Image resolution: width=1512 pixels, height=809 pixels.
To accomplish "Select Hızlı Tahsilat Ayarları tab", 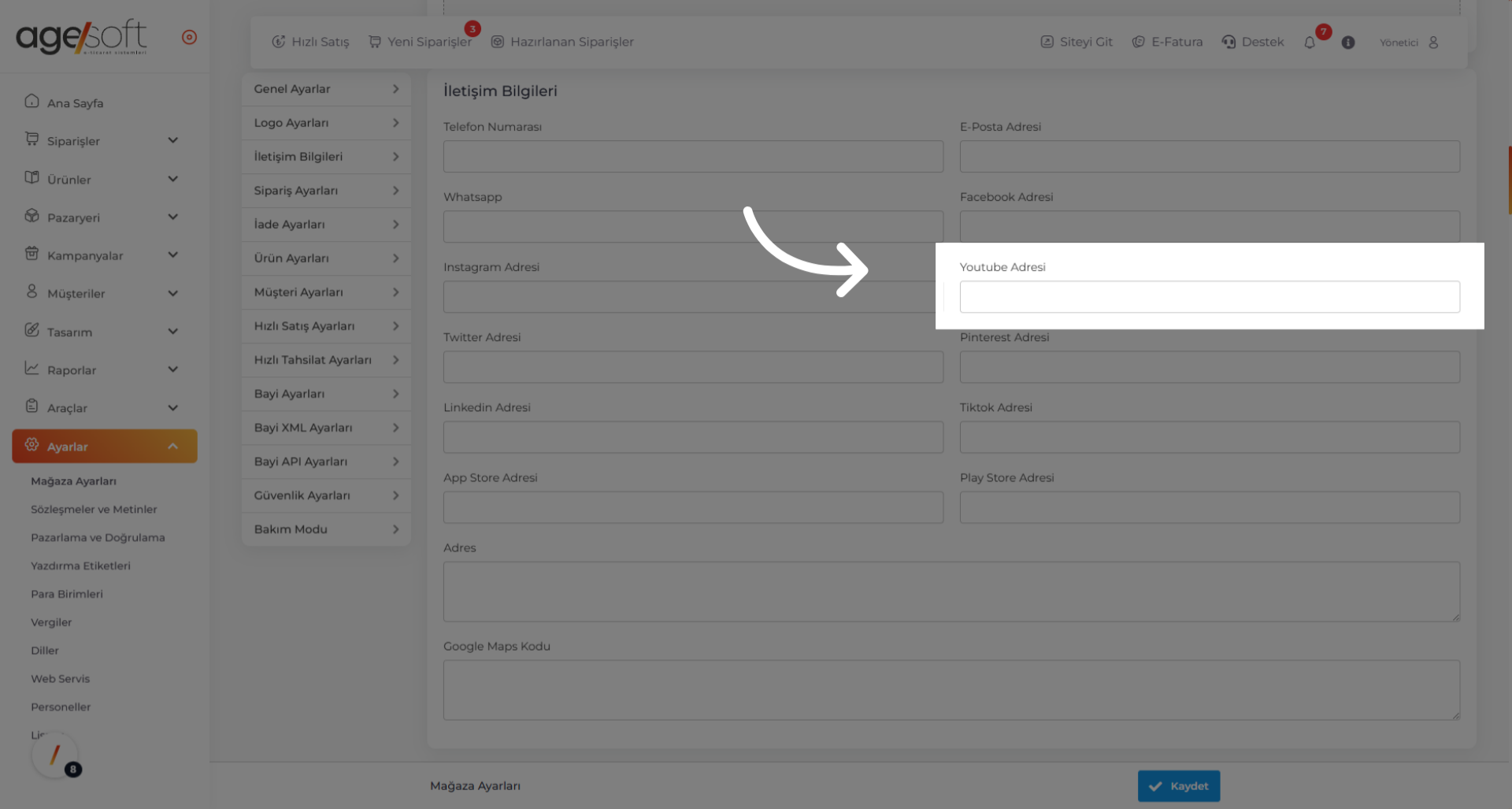I will [x=326, y=360].
